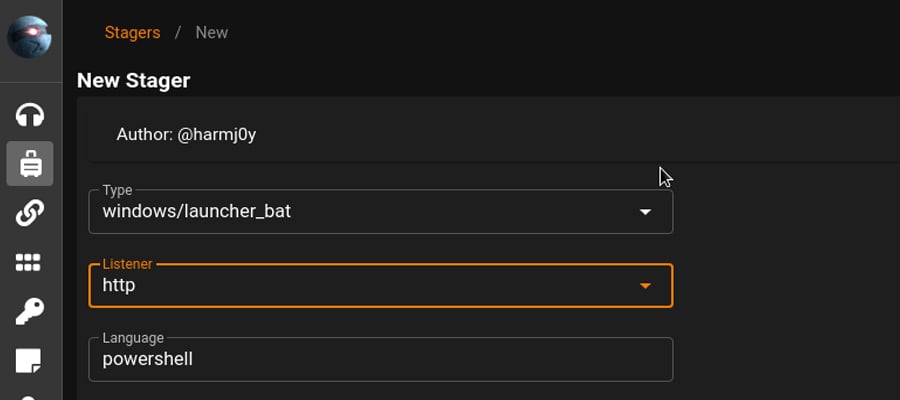
Task: Open Listeners via the headphones icon
Action: [29, 115]
